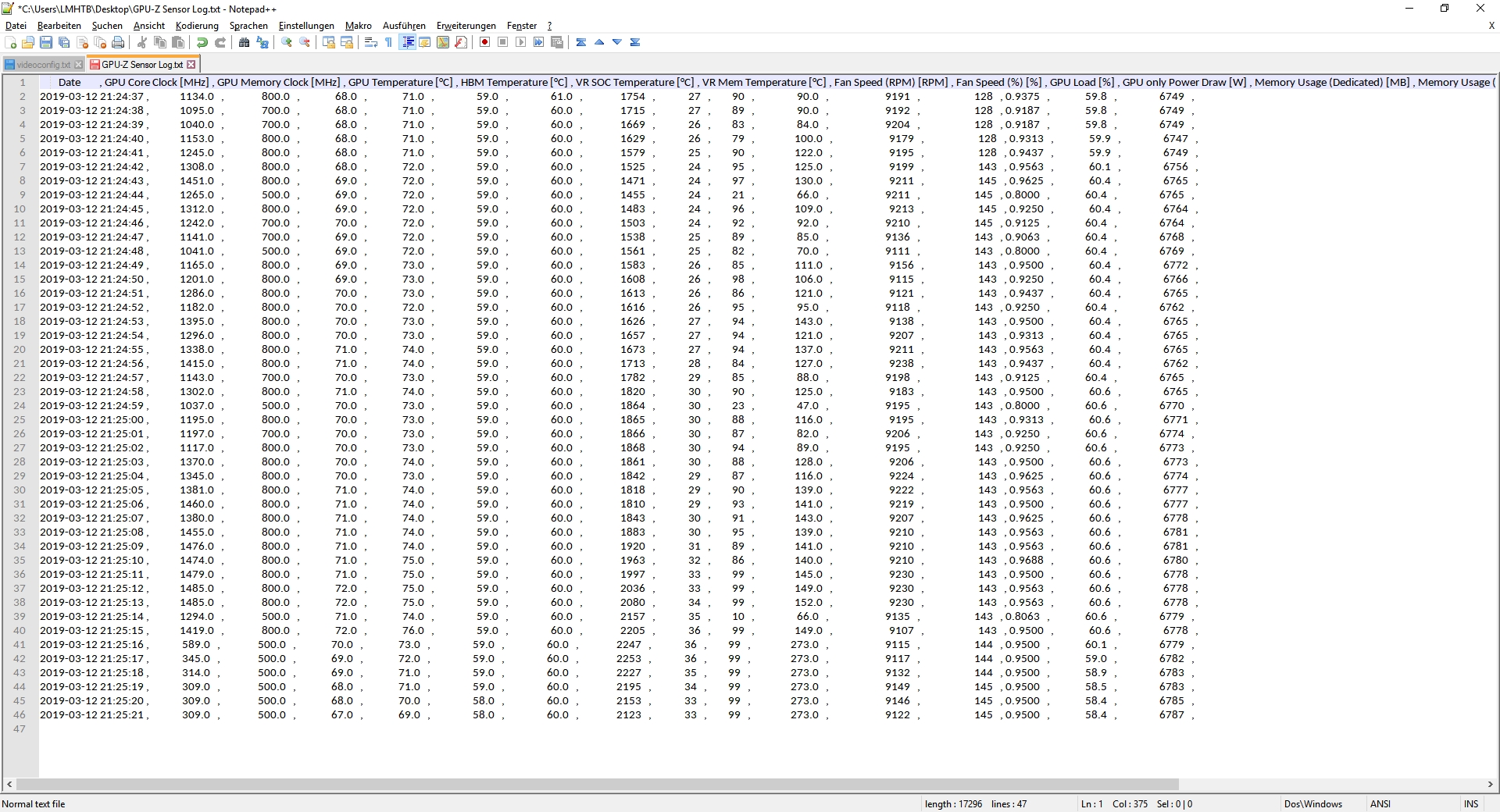
Task: Open the Bearbeiten menu
Action: pos(59,26)
